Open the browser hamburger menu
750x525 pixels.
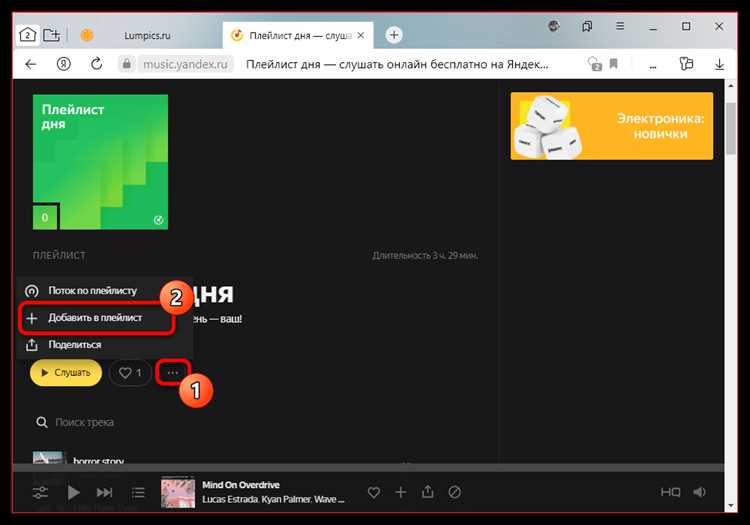point(620,26)
